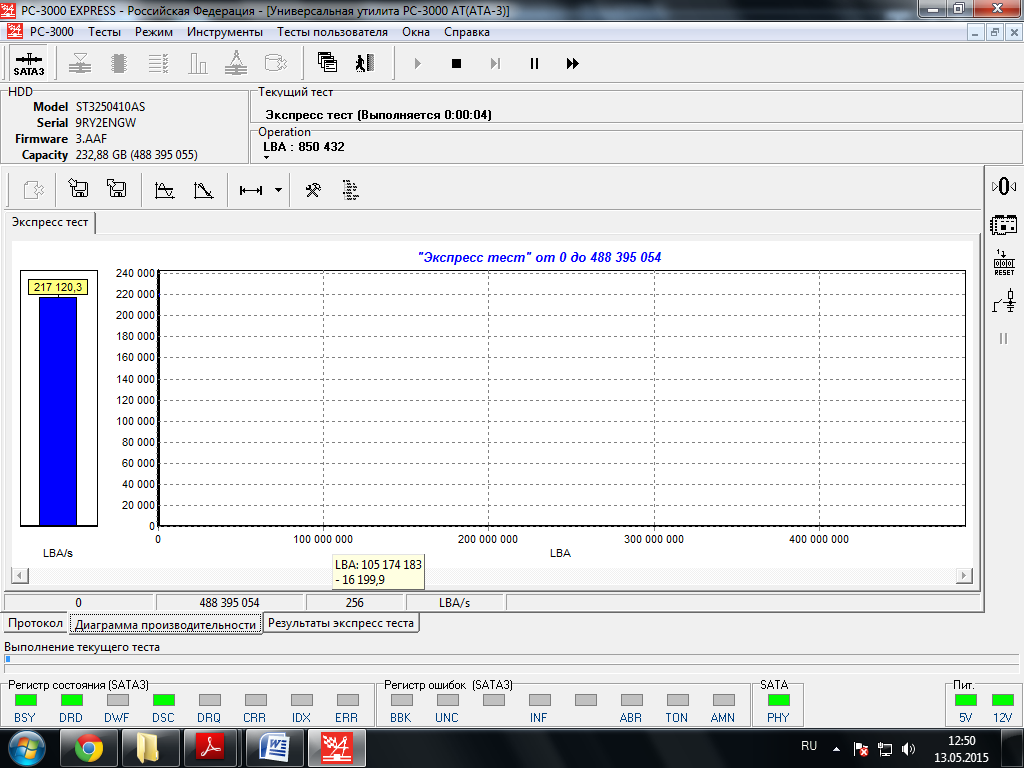
Task: Open Microsoft Word from the taskbar
Action: [x=276, y=748]
